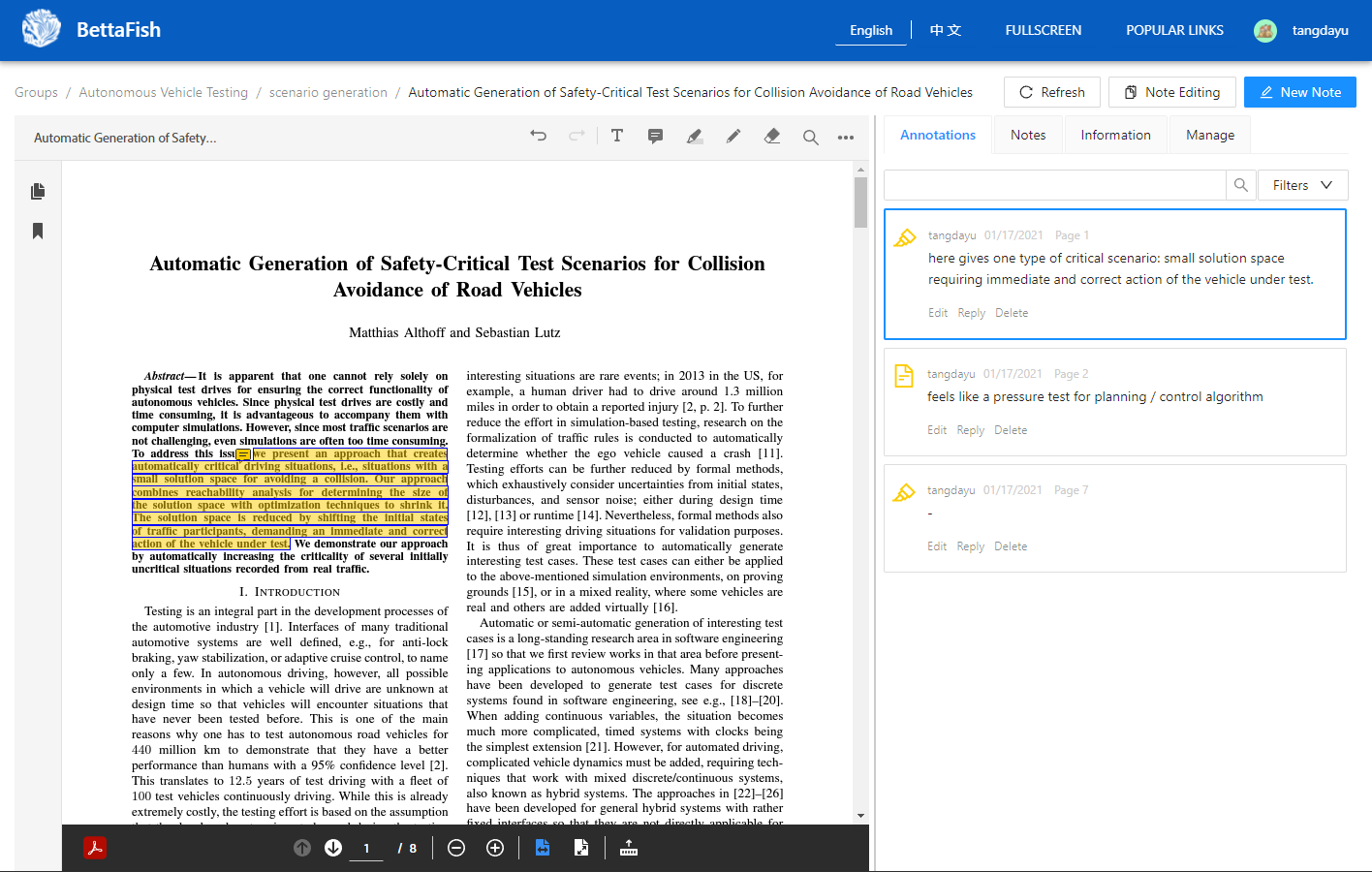
Task: Click the annotations search input field
Action: (1055, 185)
